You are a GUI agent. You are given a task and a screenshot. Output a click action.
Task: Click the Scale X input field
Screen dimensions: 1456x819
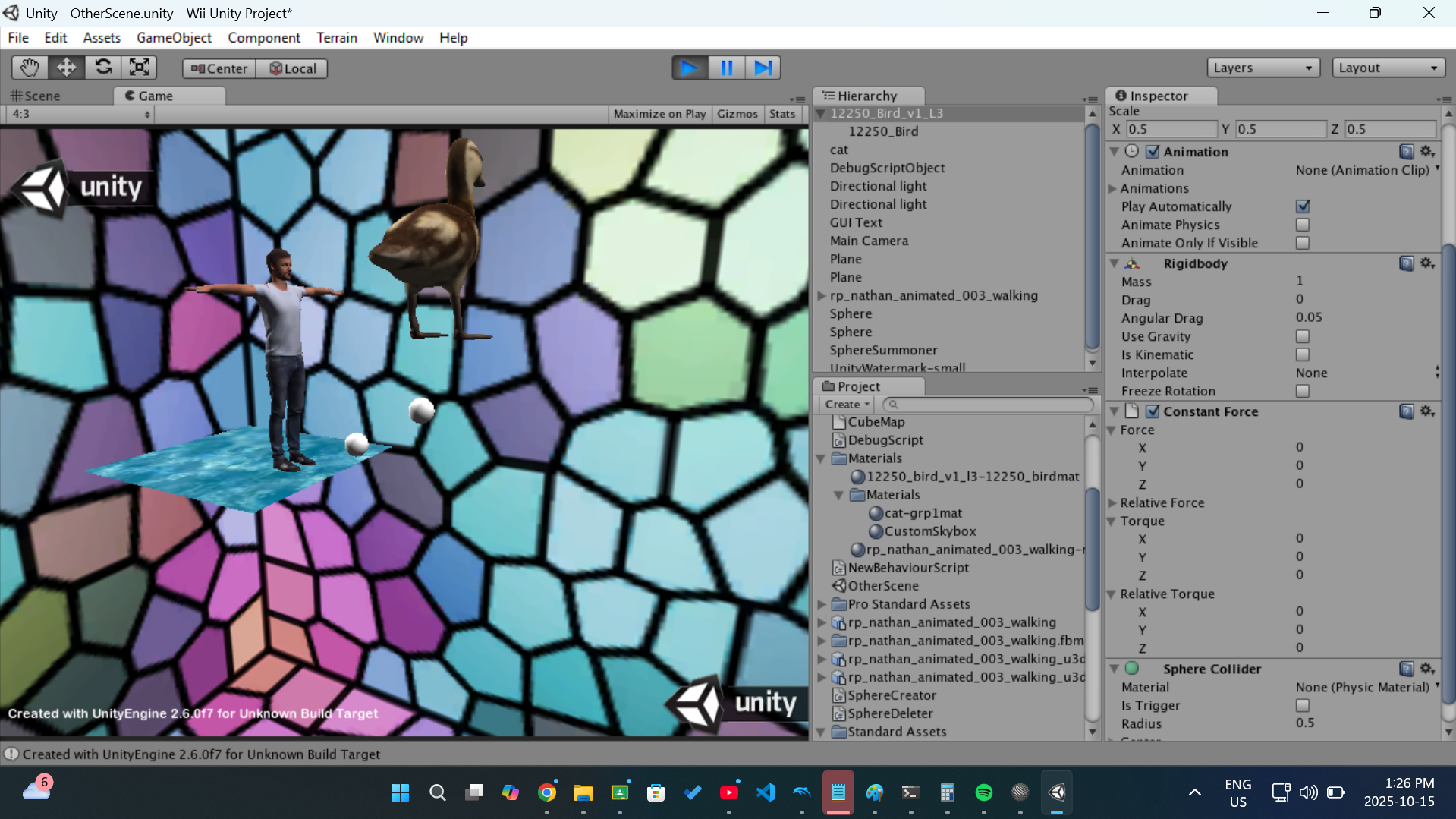click(1171, 129)
